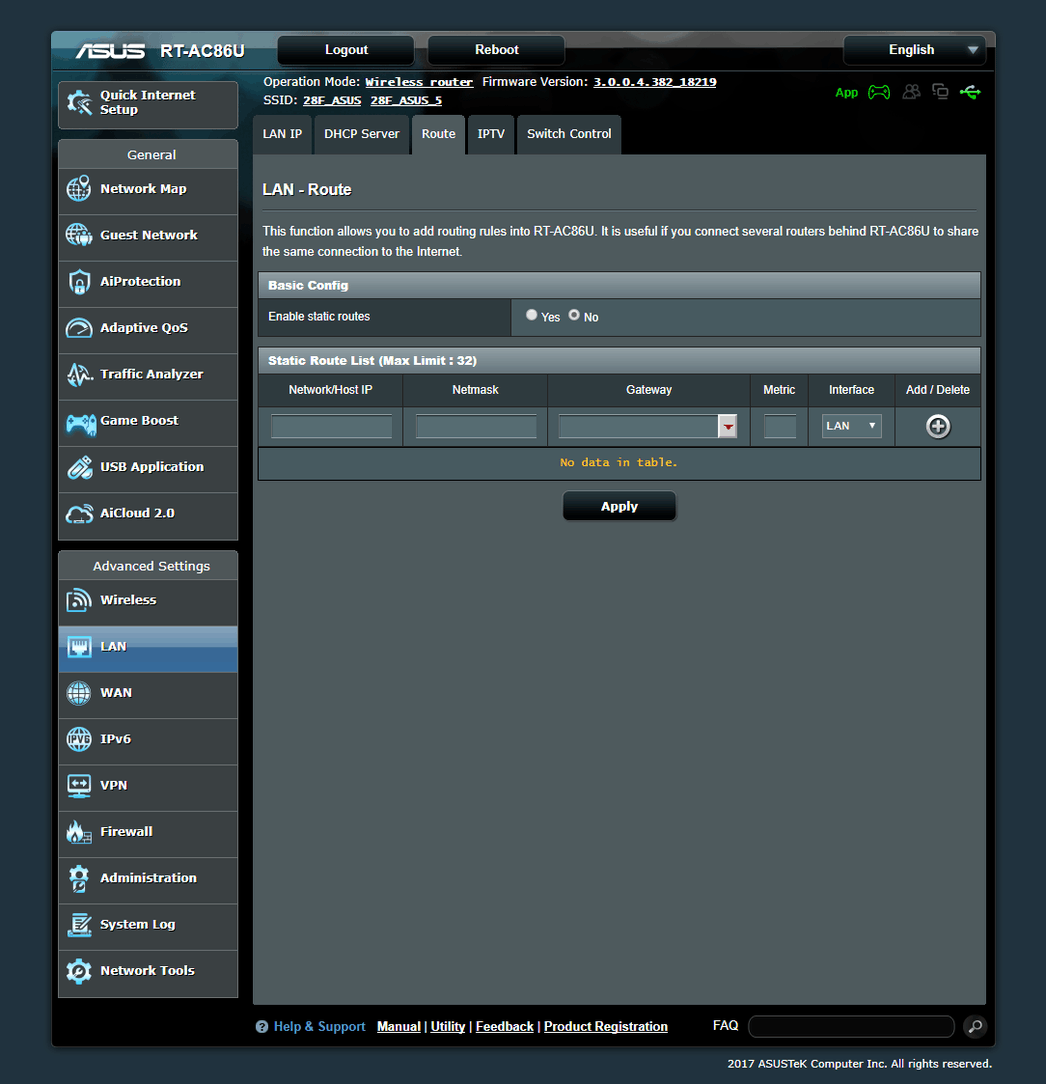
Task: Click the Netmask column header
Action: [475, 390]
